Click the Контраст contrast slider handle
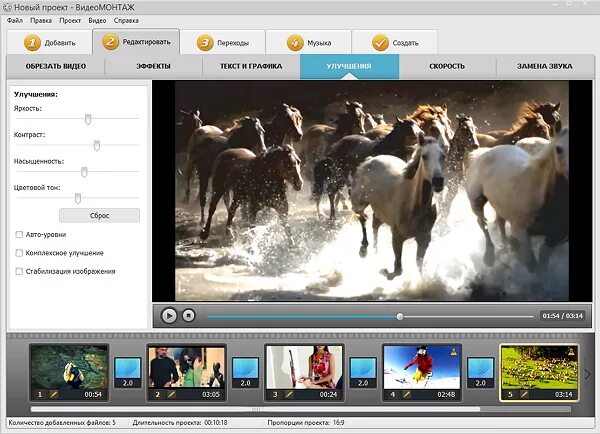 click(x=97, y=145)
